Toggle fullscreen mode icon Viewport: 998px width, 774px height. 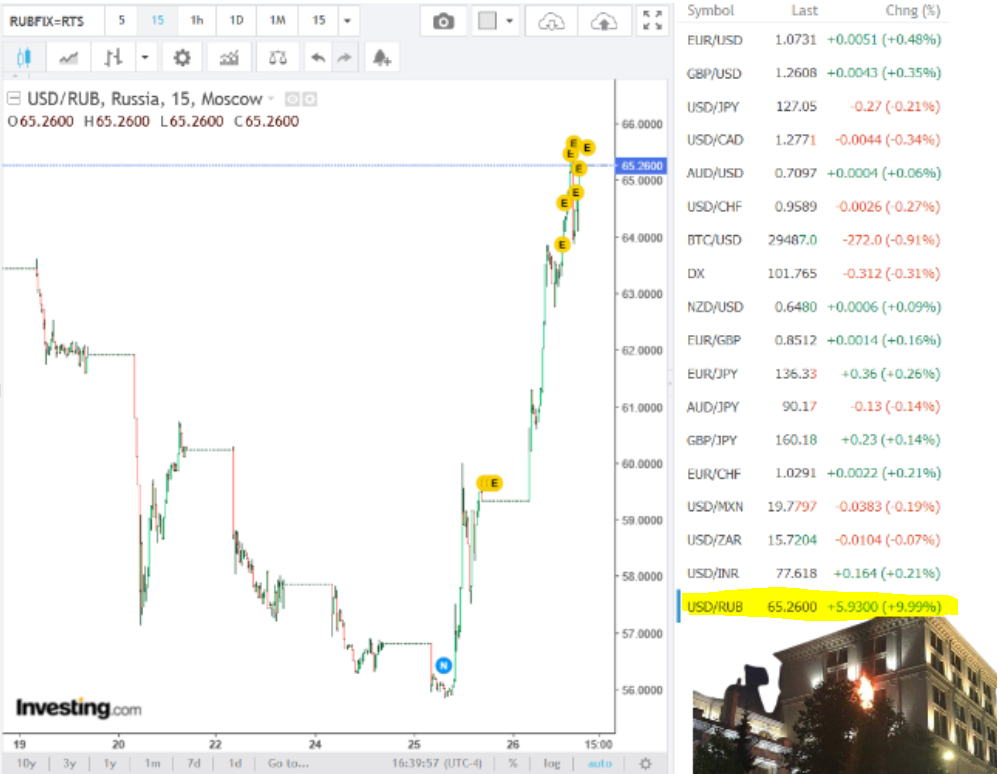tap(652, 20)
